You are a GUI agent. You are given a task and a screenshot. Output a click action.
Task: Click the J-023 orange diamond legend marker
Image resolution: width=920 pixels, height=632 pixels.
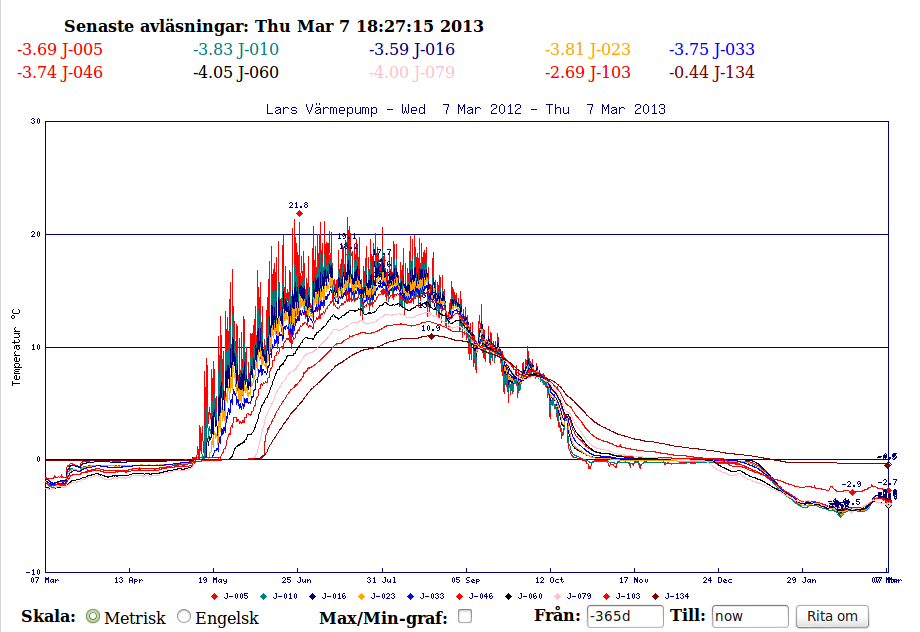(x=361, y=596)
